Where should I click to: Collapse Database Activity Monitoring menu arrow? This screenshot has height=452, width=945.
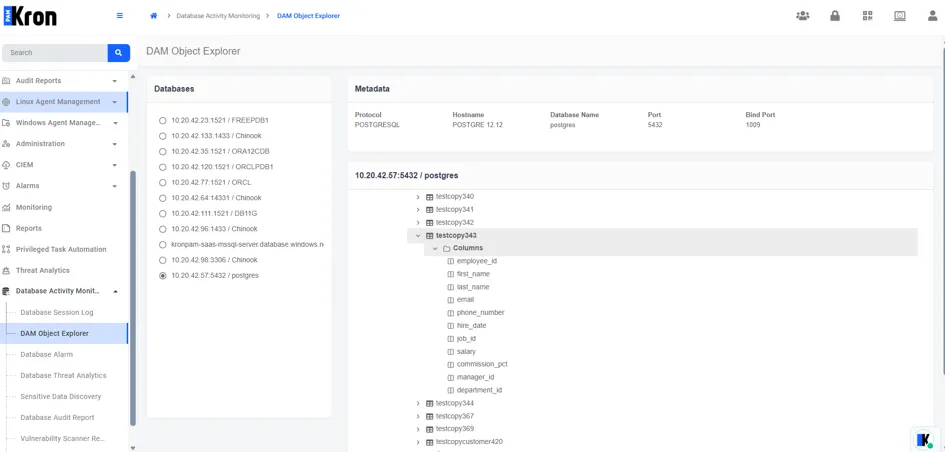pyautogui.click(x=115, y=292)
